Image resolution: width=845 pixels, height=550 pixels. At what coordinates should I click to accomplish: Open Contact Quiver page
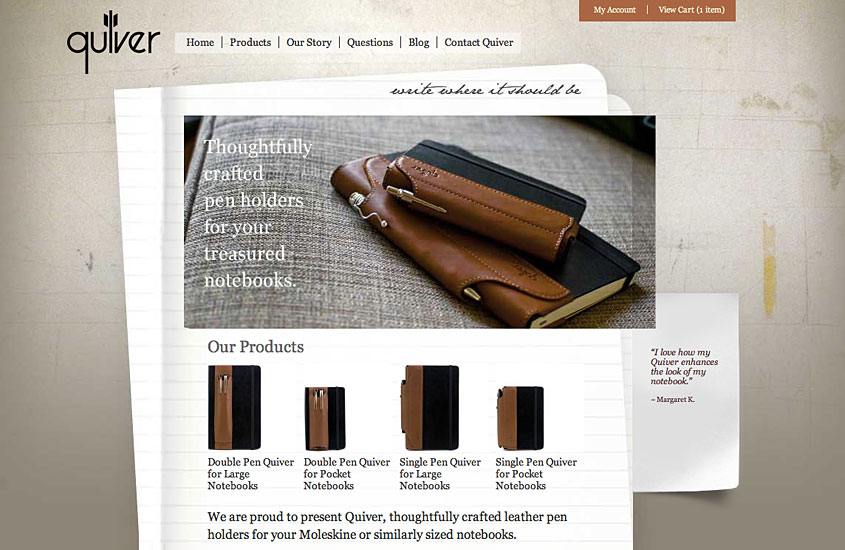coord(479,43)
